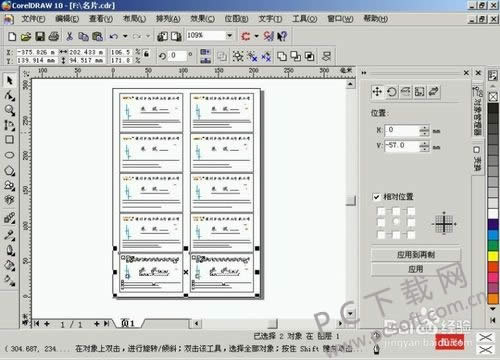This screenshot has height=360, width=500.
Task: Click the Save diskette icon
Action: coord(40,36)
